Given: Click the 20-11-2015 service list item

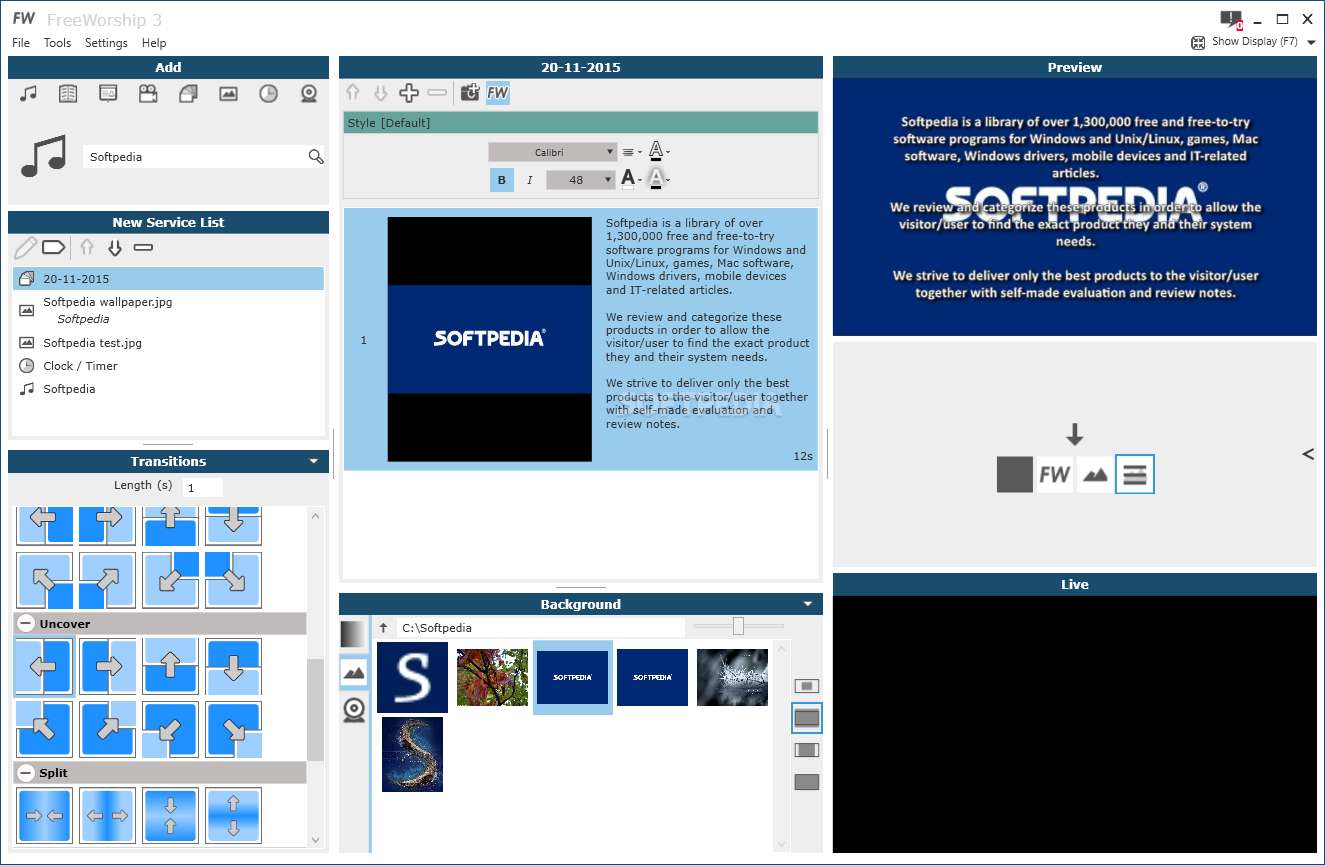Looking at the screenshot, I should point(168,279).
